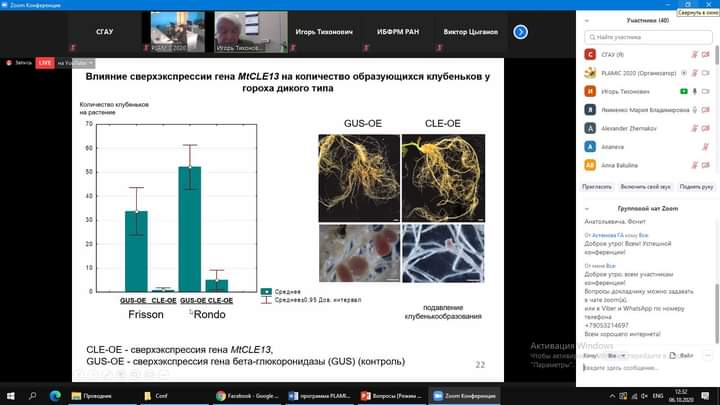Image resolution: width=720 pixels, height=405 pixels.
Task: Click camera icon for PLAMIC 2020
Action: click(x=706, y=73)
